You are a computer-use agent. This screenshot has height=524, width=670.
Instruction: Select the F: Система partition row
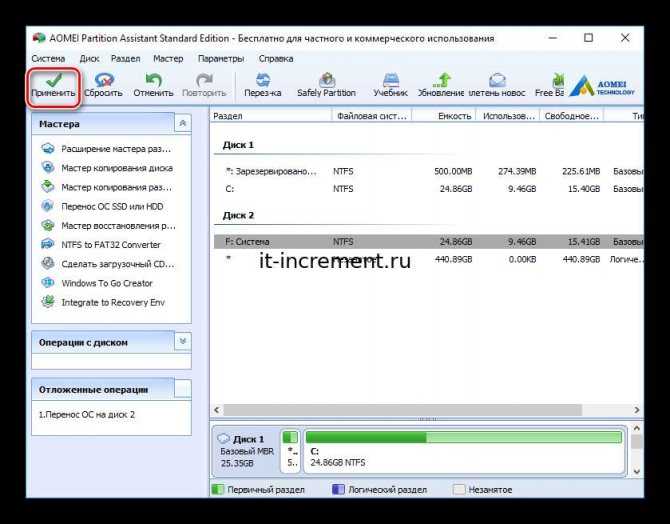coord(429,242)
